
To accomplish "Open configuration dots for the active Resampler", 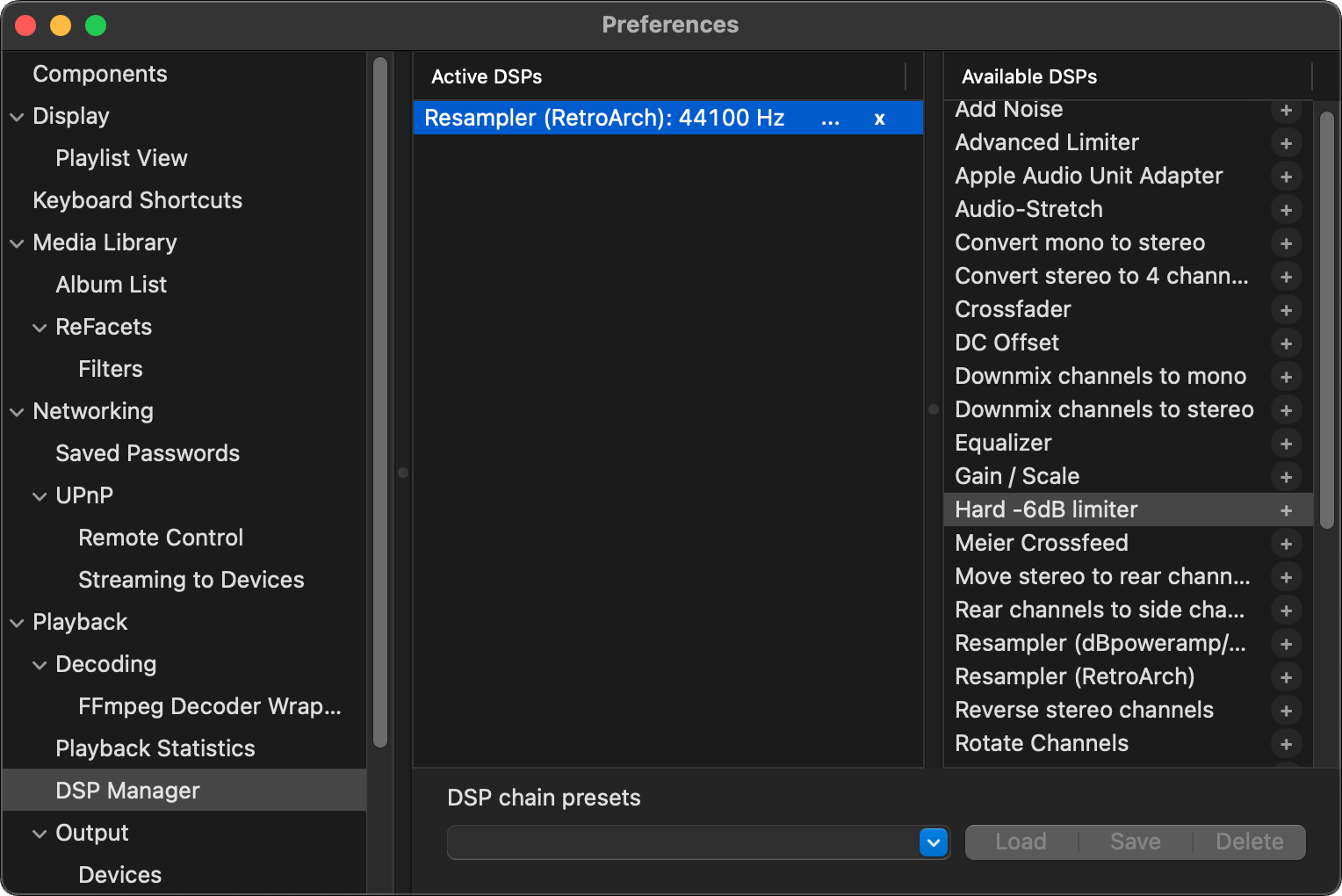I will [x=830, y=119].
